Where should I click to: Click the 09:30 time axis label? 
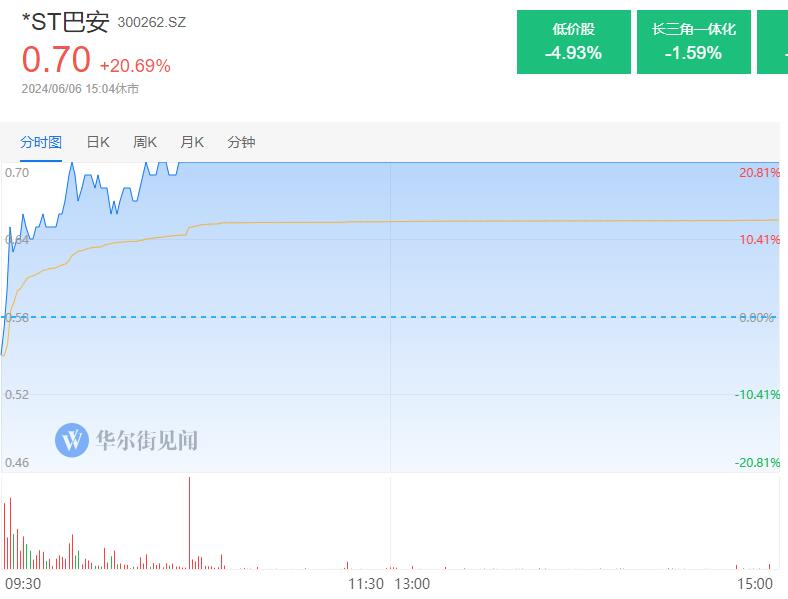pos(23,584)
